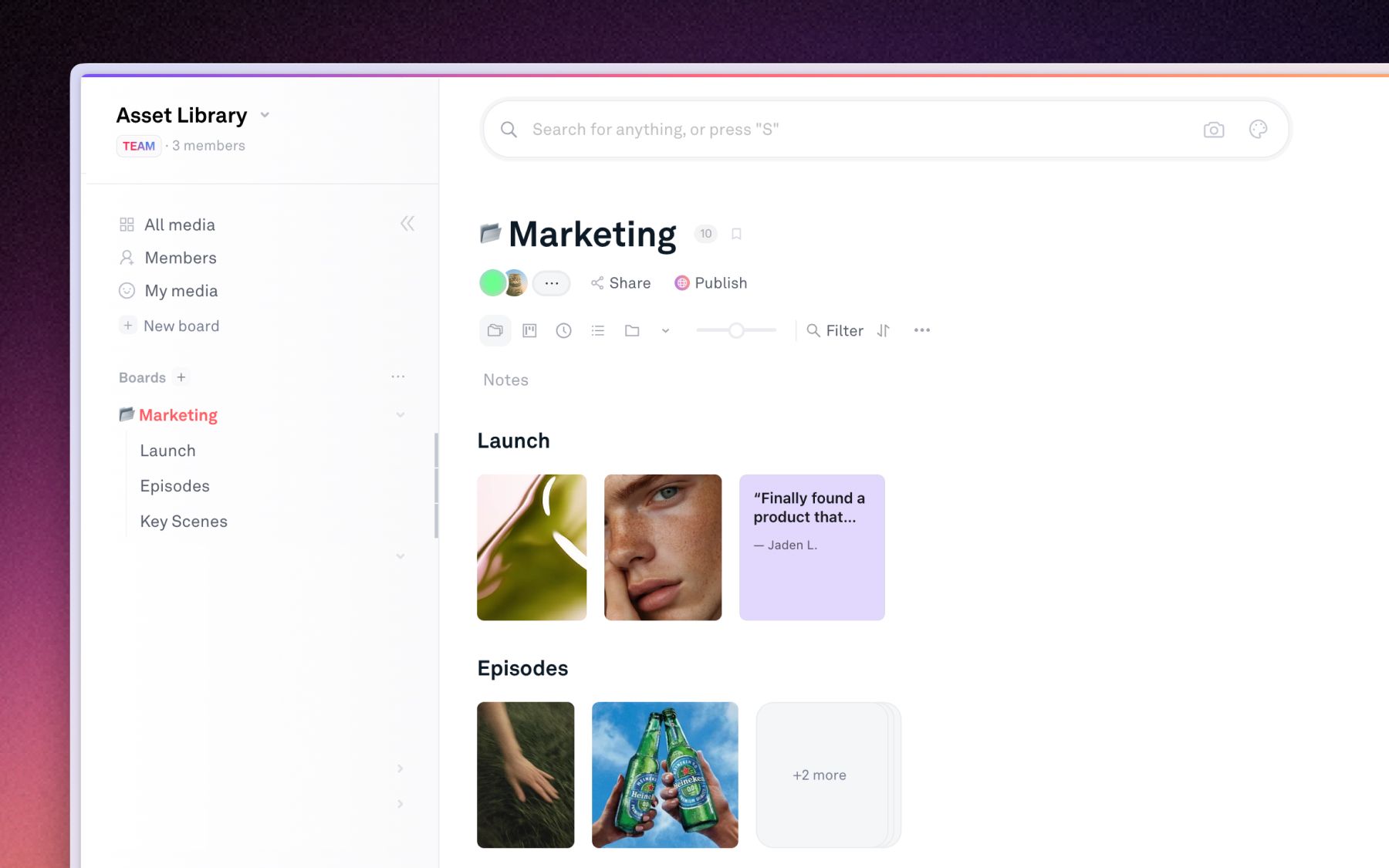Switch to the timeline clock view
Screen dimensions: 1389x868
click(564, 330)
